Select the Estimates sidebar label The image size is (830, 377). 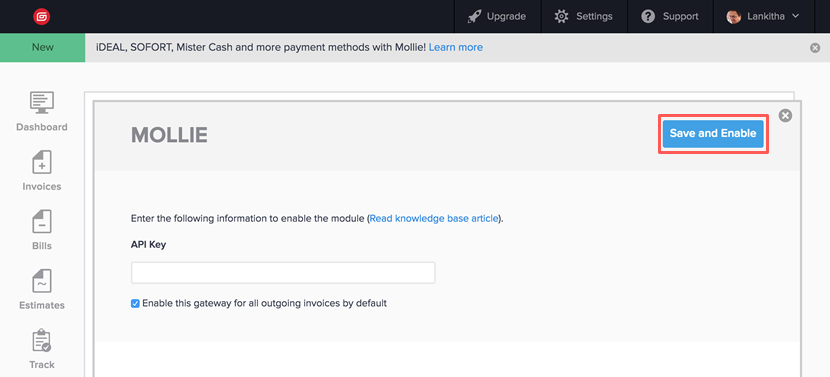coord(42,305)
